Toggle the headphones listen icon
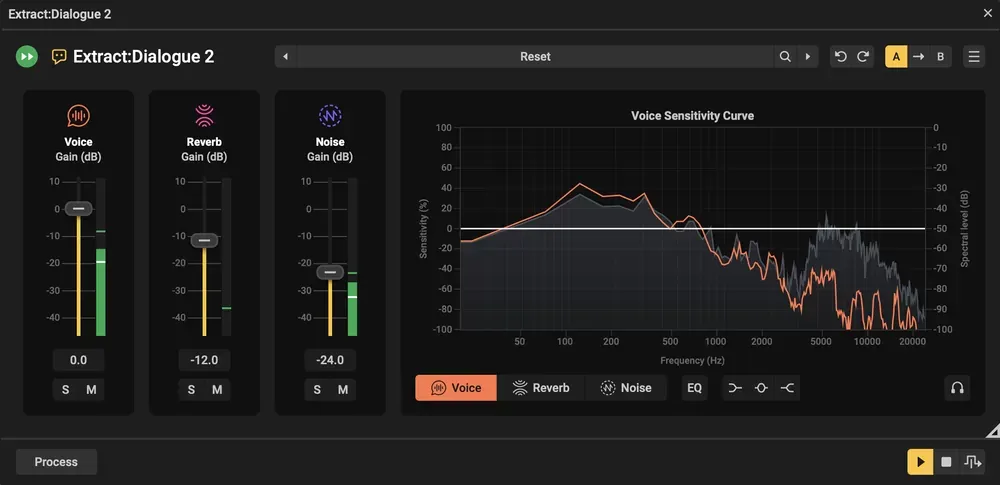This screenshot has width=1000, height=485. (957, 388)
